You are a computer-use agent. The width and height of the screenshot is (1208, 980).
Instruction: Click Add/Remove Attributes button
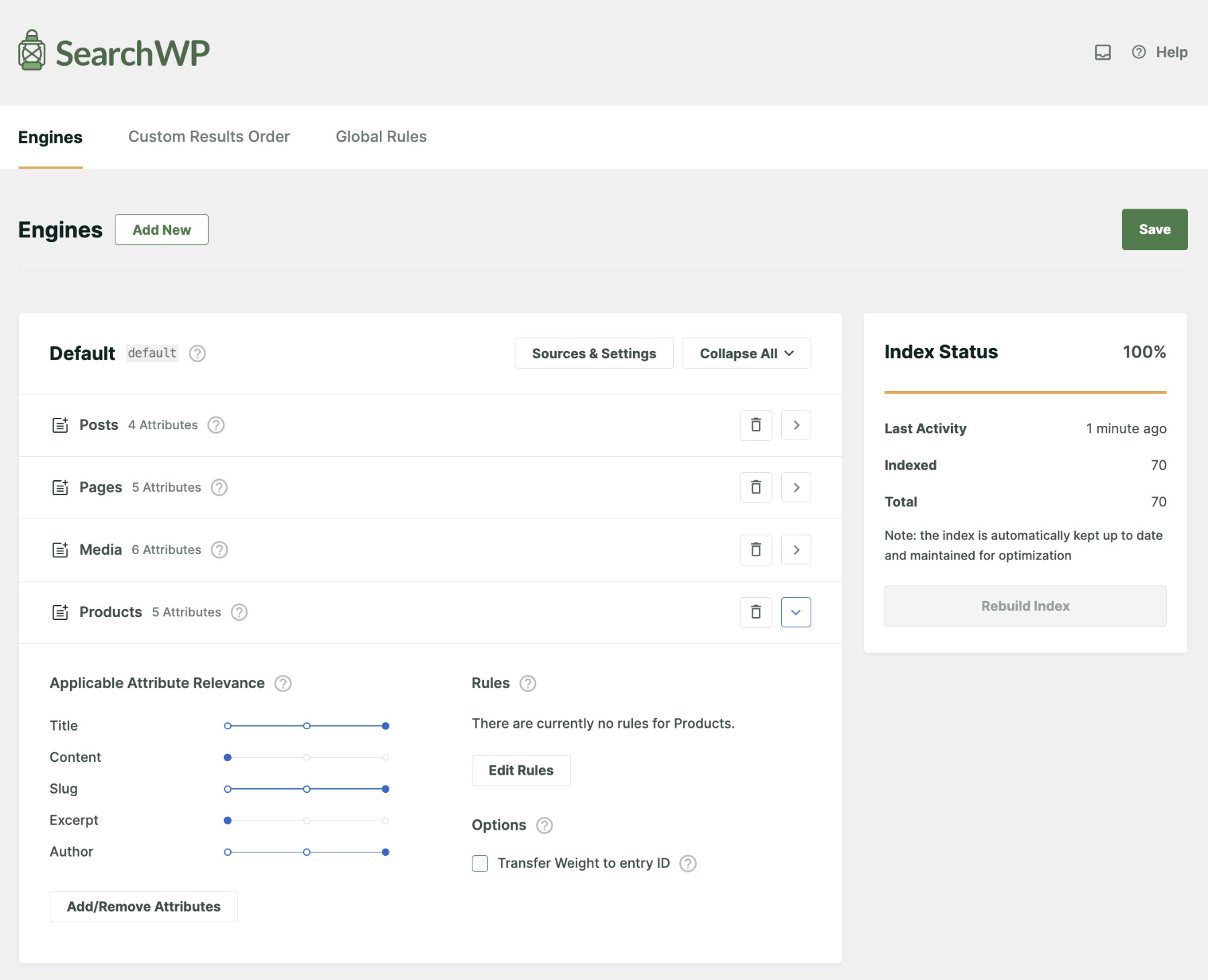(144, 907)
